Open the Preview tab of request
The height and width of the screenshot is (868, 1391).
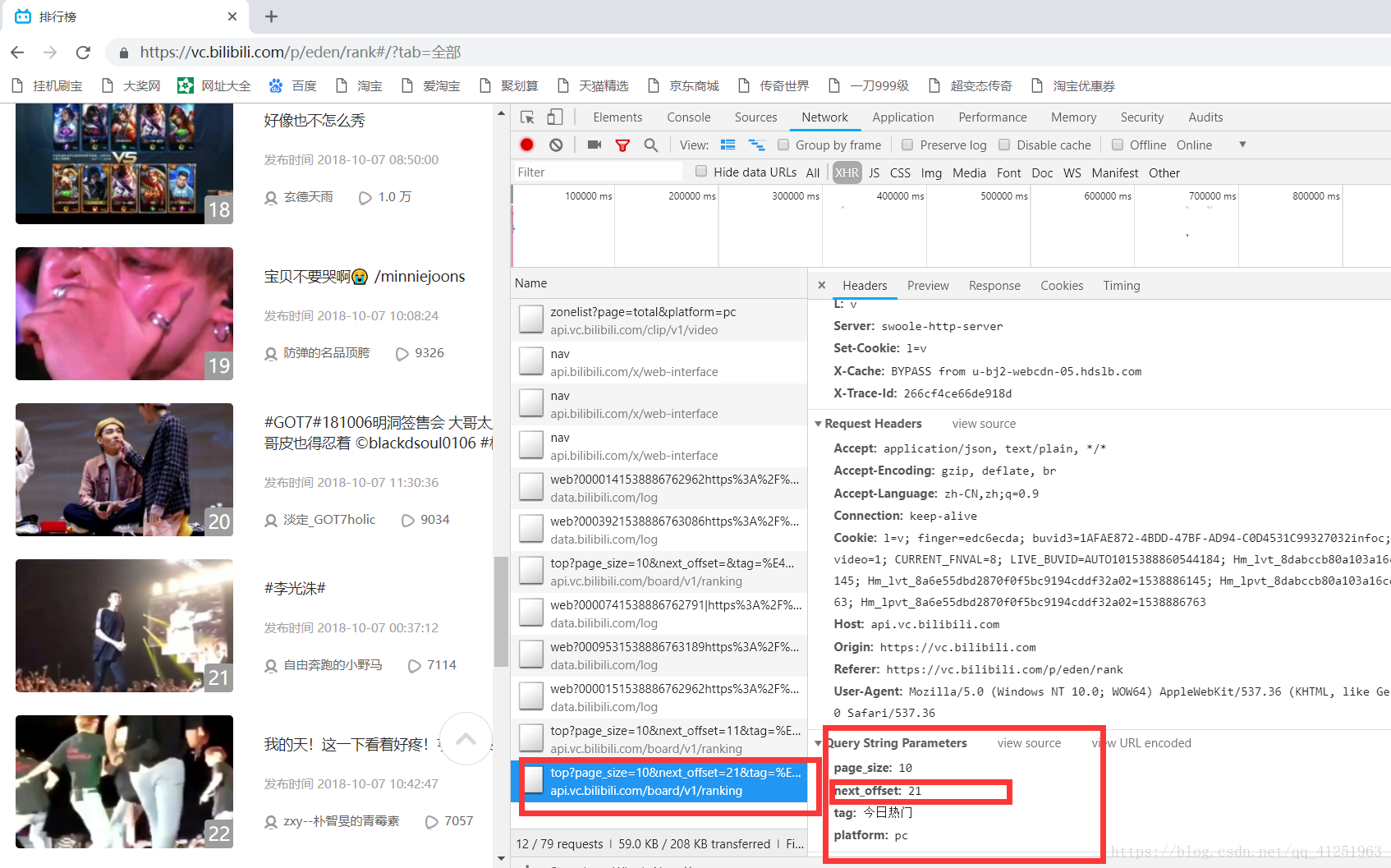928,286
